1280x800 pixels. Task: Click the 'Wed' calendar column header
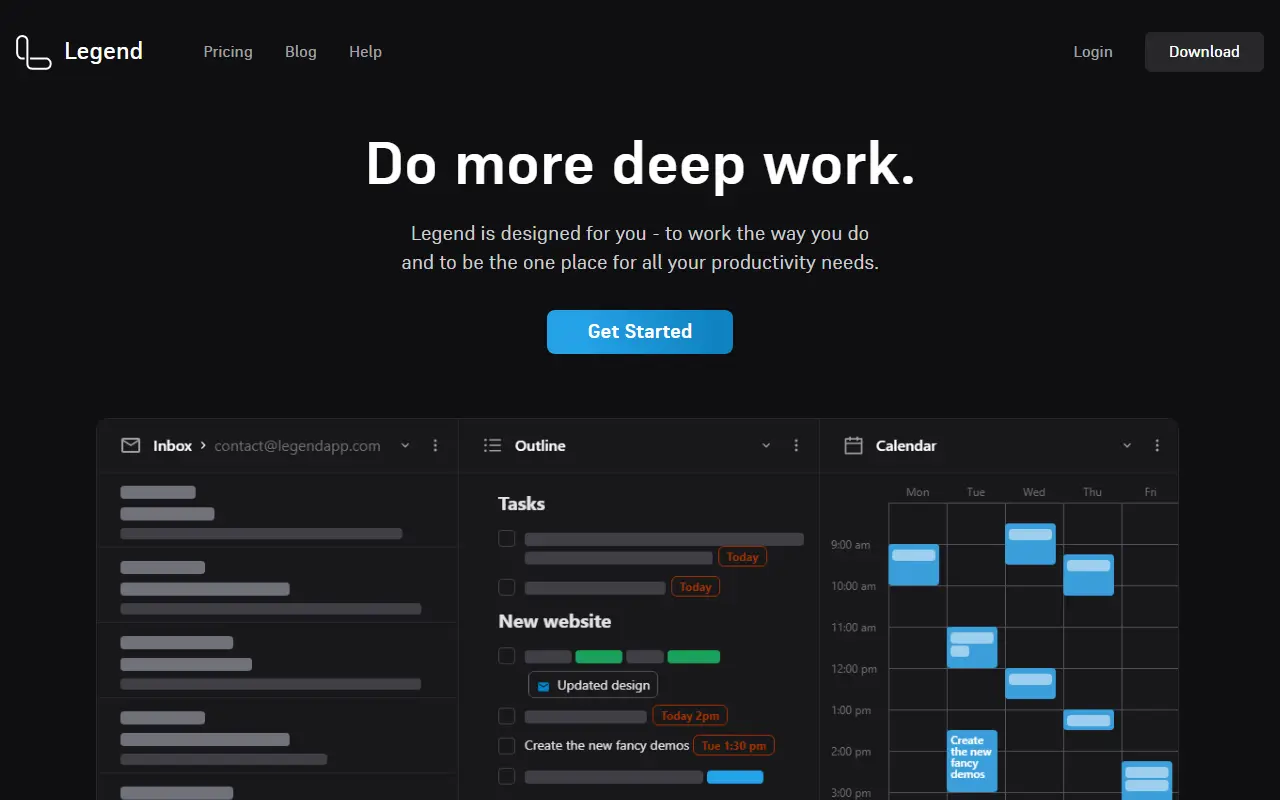point(1034,492)
